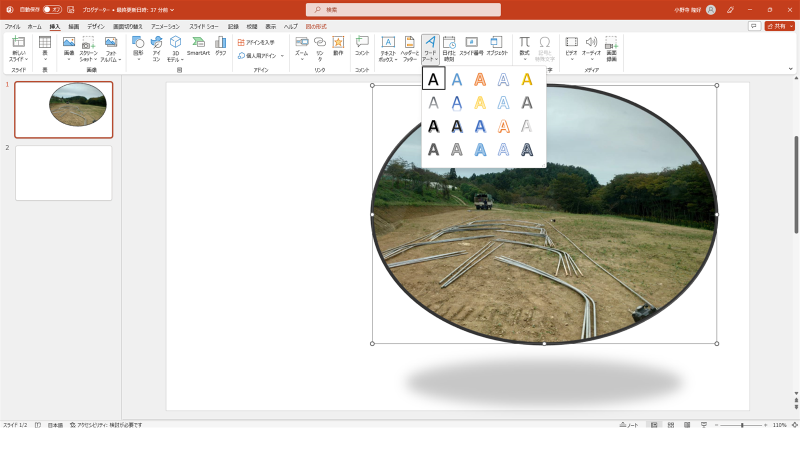Click アドインを入手 (Get Add-ins) button

pos(256,42)
